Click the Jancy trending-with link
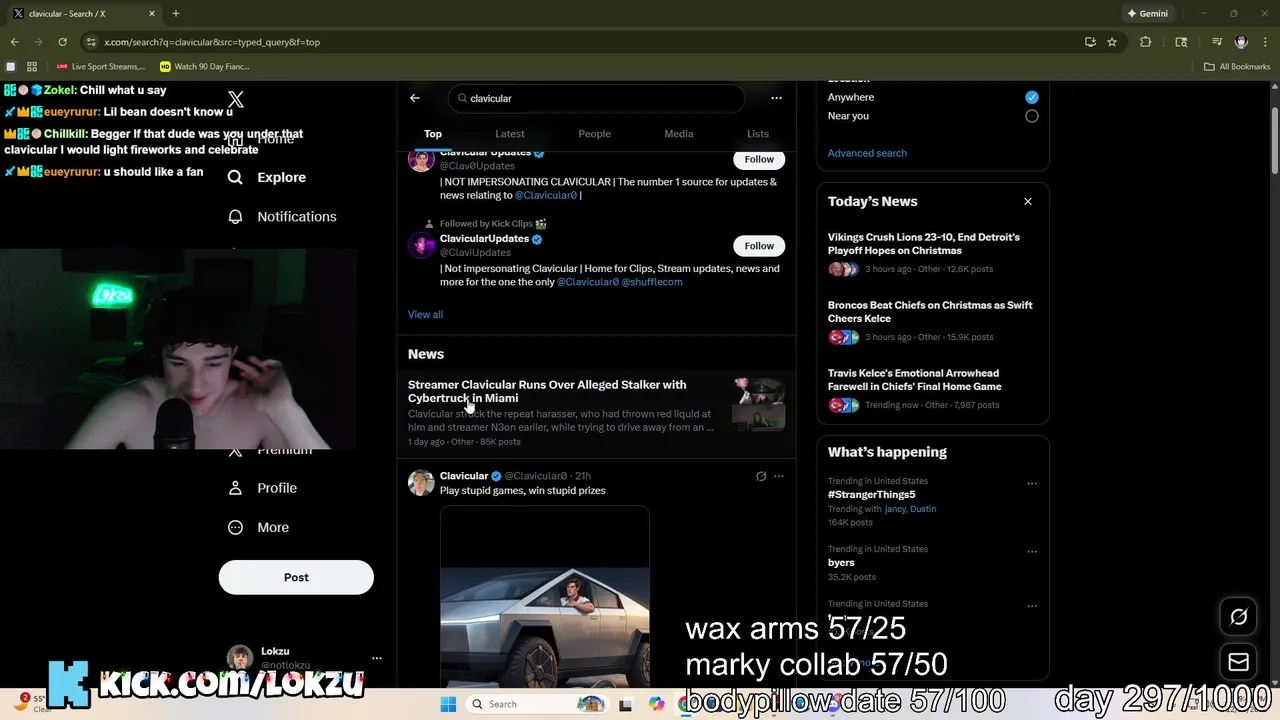1280x720 pixels. coord(895,509)
